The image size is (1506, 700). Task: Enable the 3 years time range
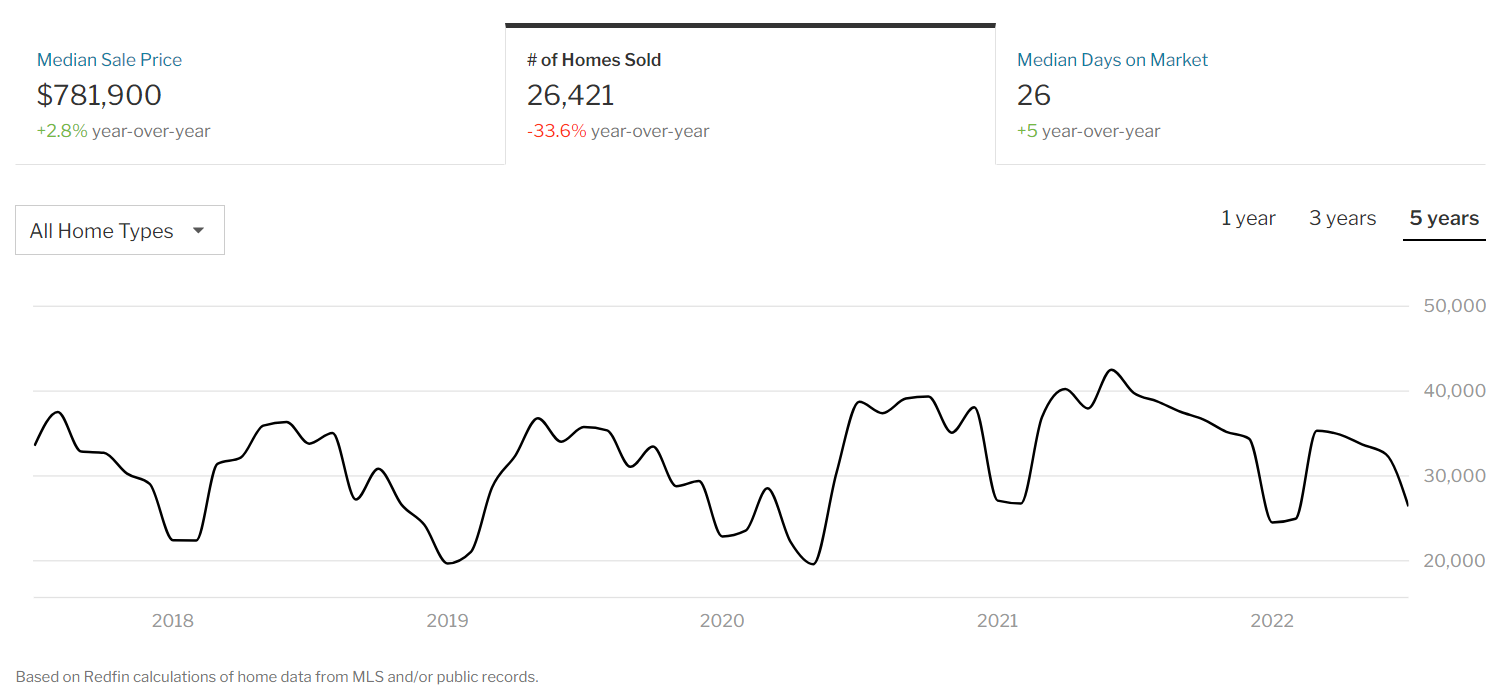click(x=1341, y=218)
